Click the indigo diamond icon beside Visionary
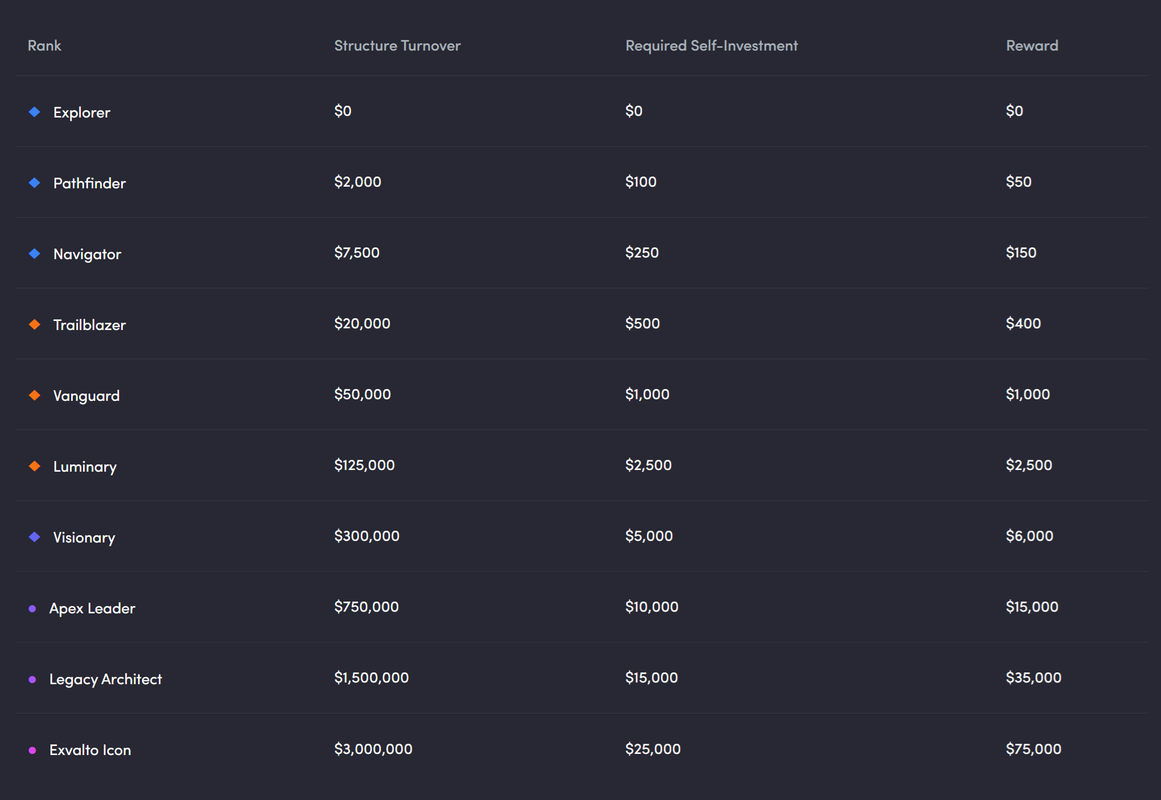Viewport: 1161px width, 800px height. coord(34,537)
